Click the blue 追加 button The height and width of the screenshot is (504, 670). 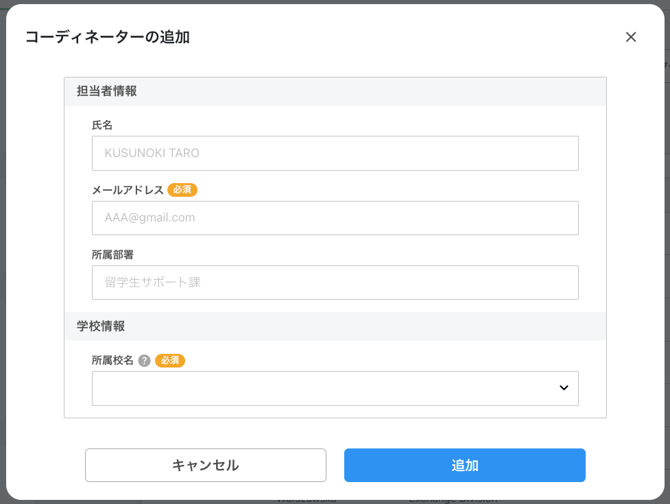click(x=464, y=465)
